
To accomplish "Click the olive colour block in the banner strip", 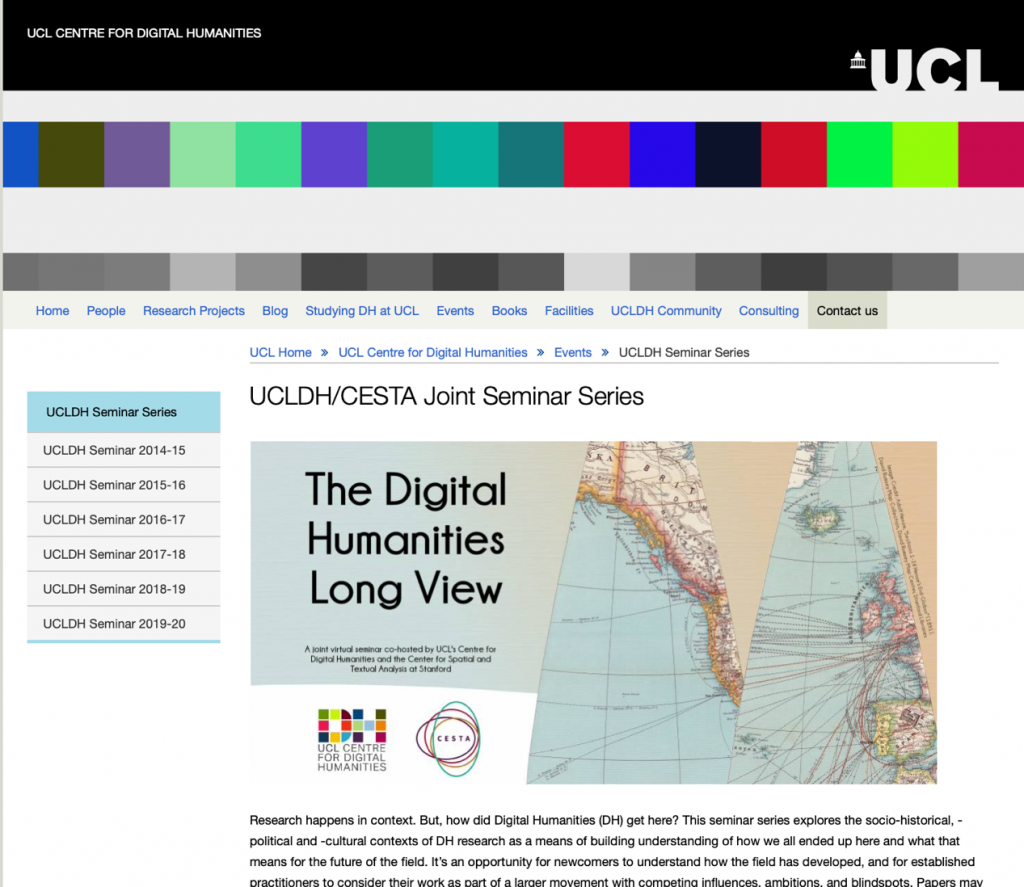I will [71, 154].
